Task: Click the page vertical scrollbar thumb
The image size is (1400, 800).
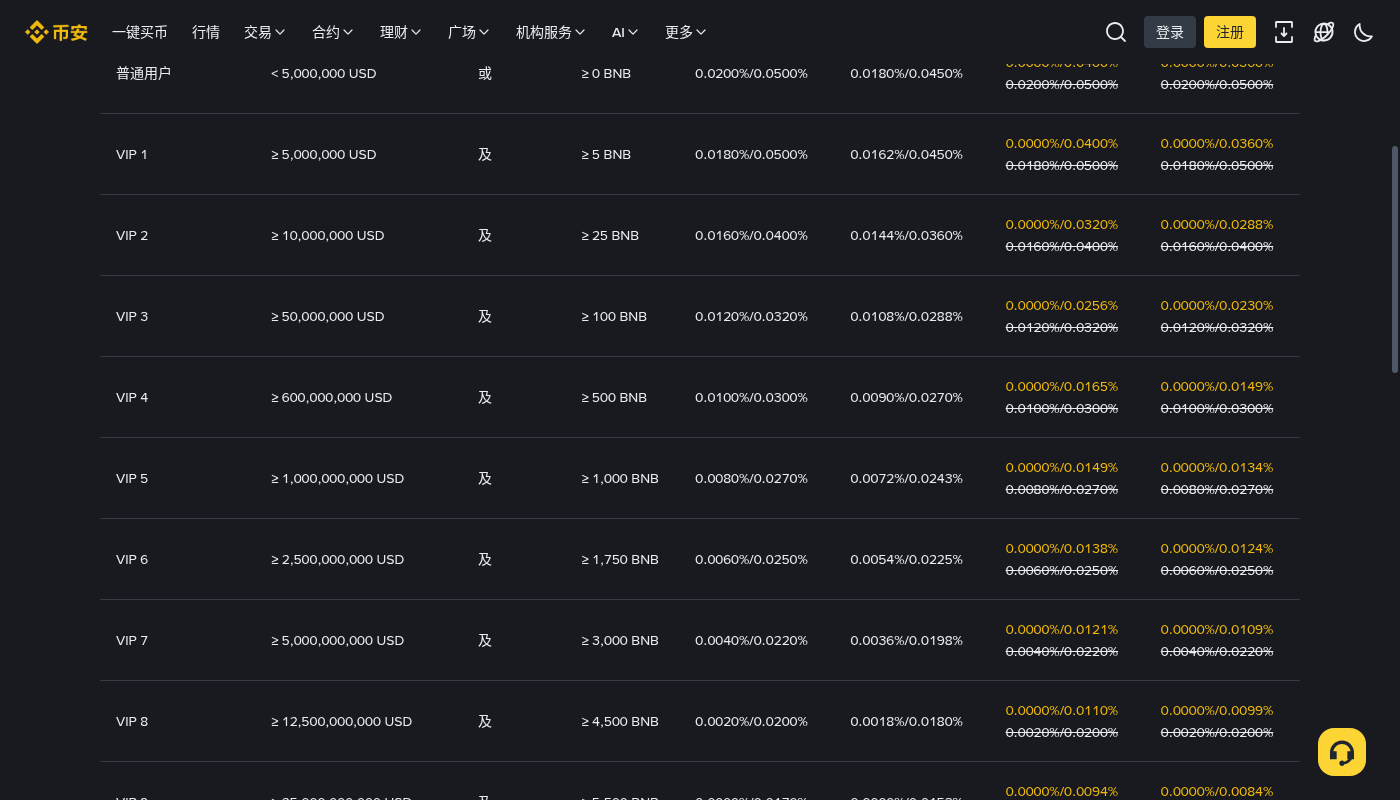Action: 1395,260
